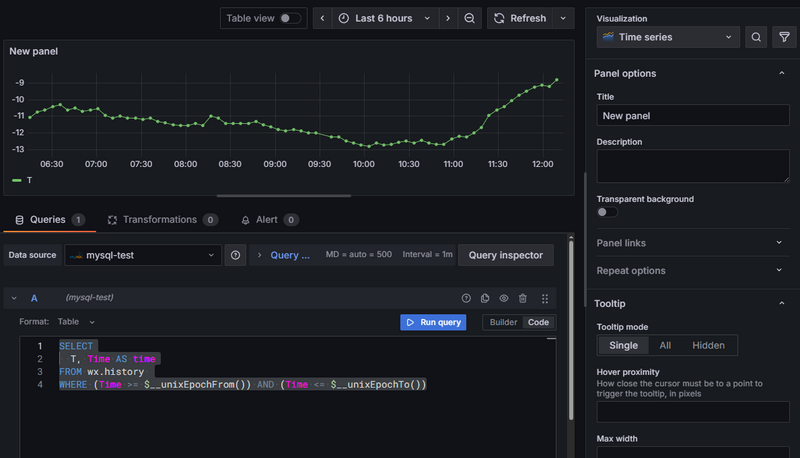
Task: Delete query A with trash icon
Action: pyautogui.click(x=522, y=298)
